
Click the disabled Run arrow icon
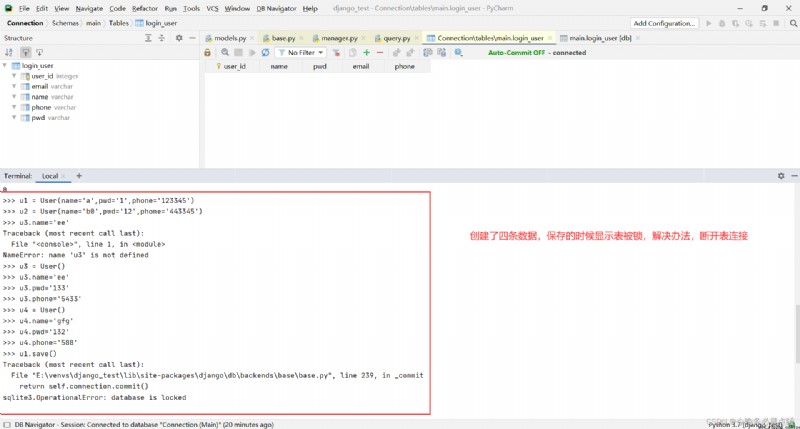[x=708, y=23]
